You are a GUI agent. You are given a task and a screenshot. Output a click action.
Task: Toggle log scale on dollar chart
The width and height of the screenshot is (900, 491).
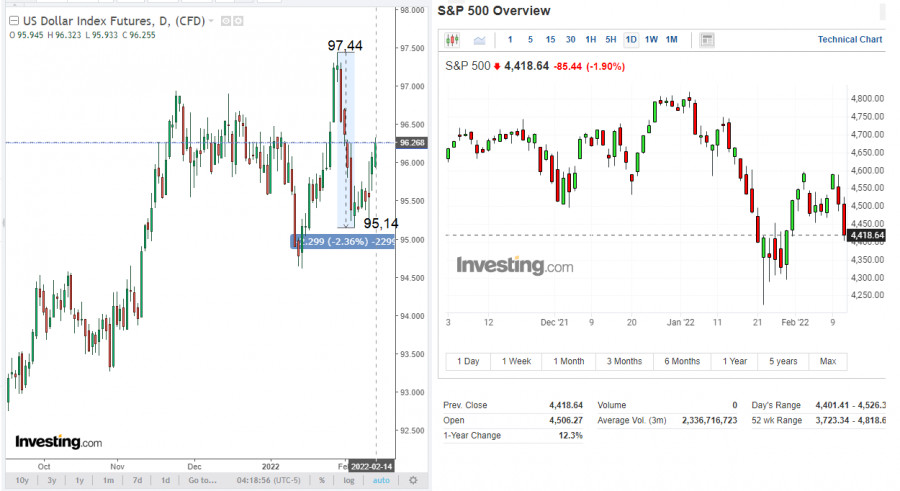pyautogui.click(x=348, y=480)
